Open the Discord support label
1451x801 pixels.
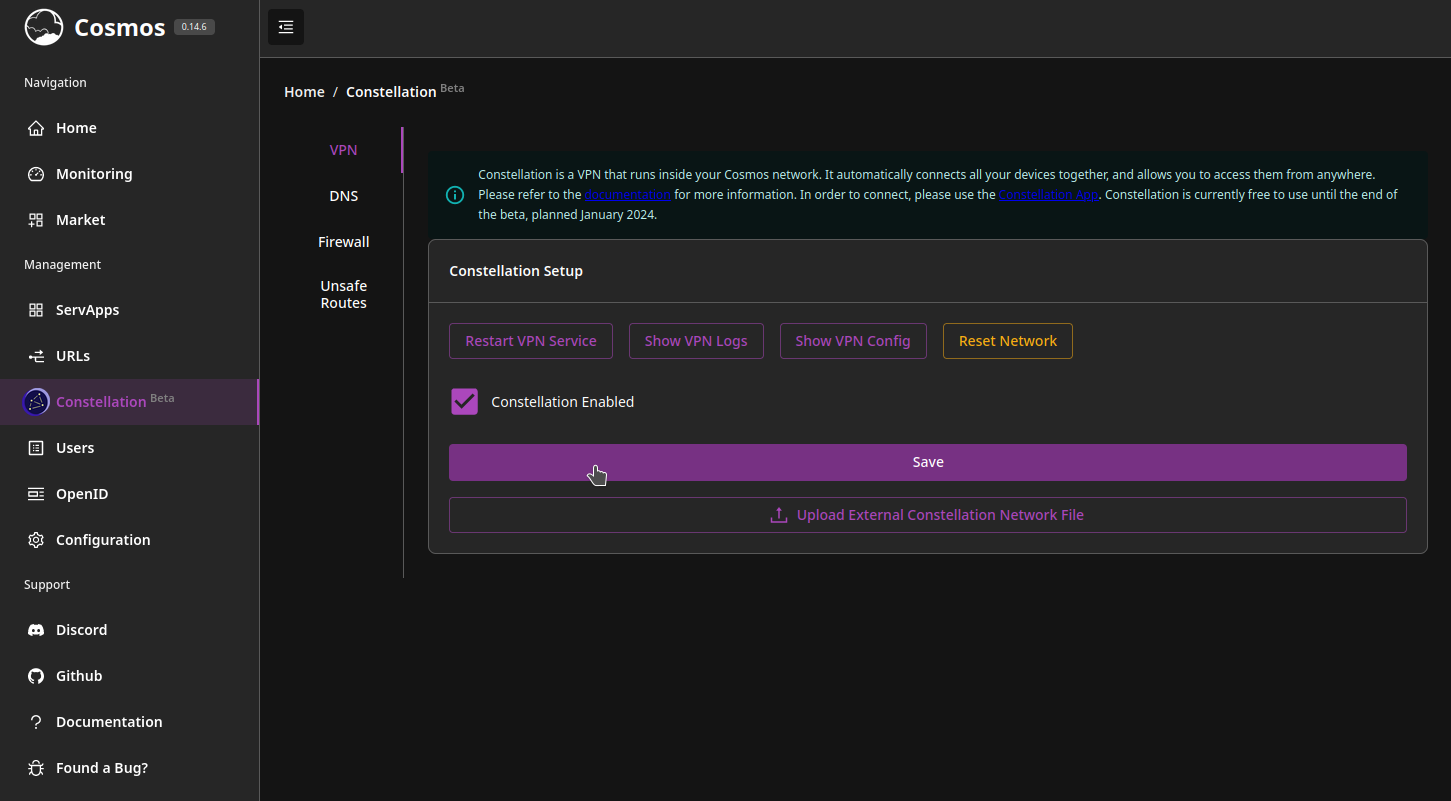82,630
